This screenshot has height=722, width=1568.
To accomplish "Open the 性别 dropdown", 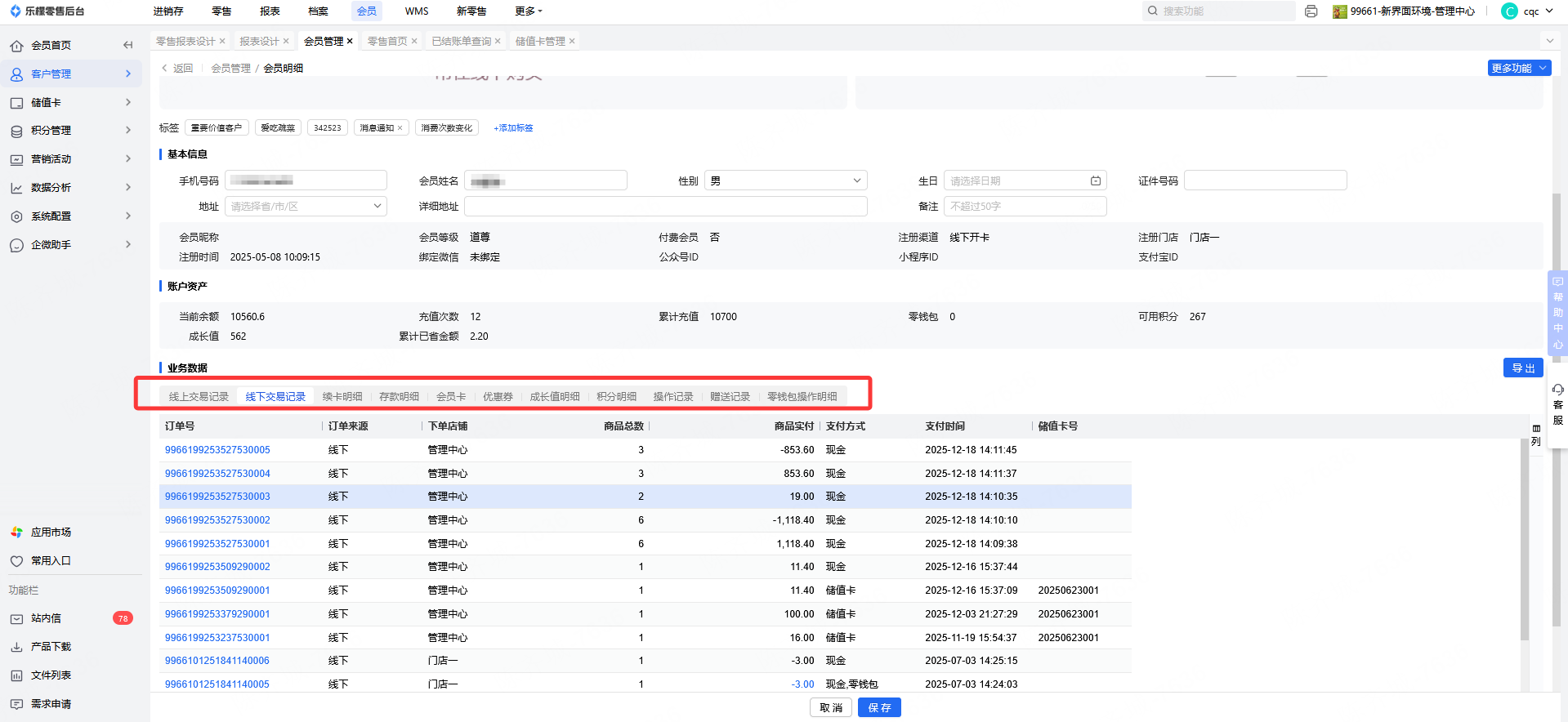I will point(784,181).
